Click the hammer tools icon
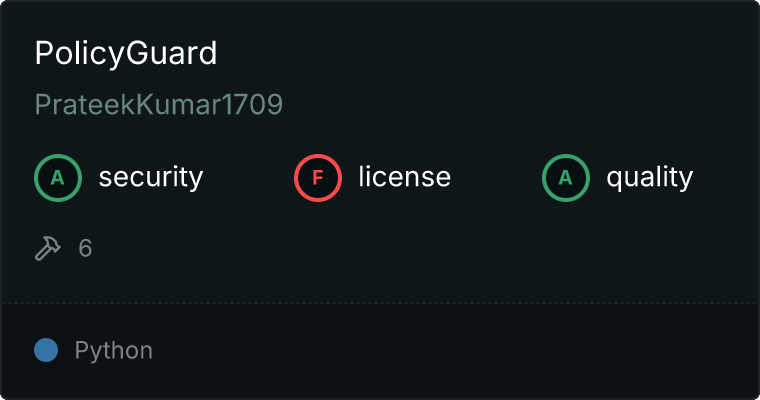Screen dimensions: 760x400 (x=48, y=248)
